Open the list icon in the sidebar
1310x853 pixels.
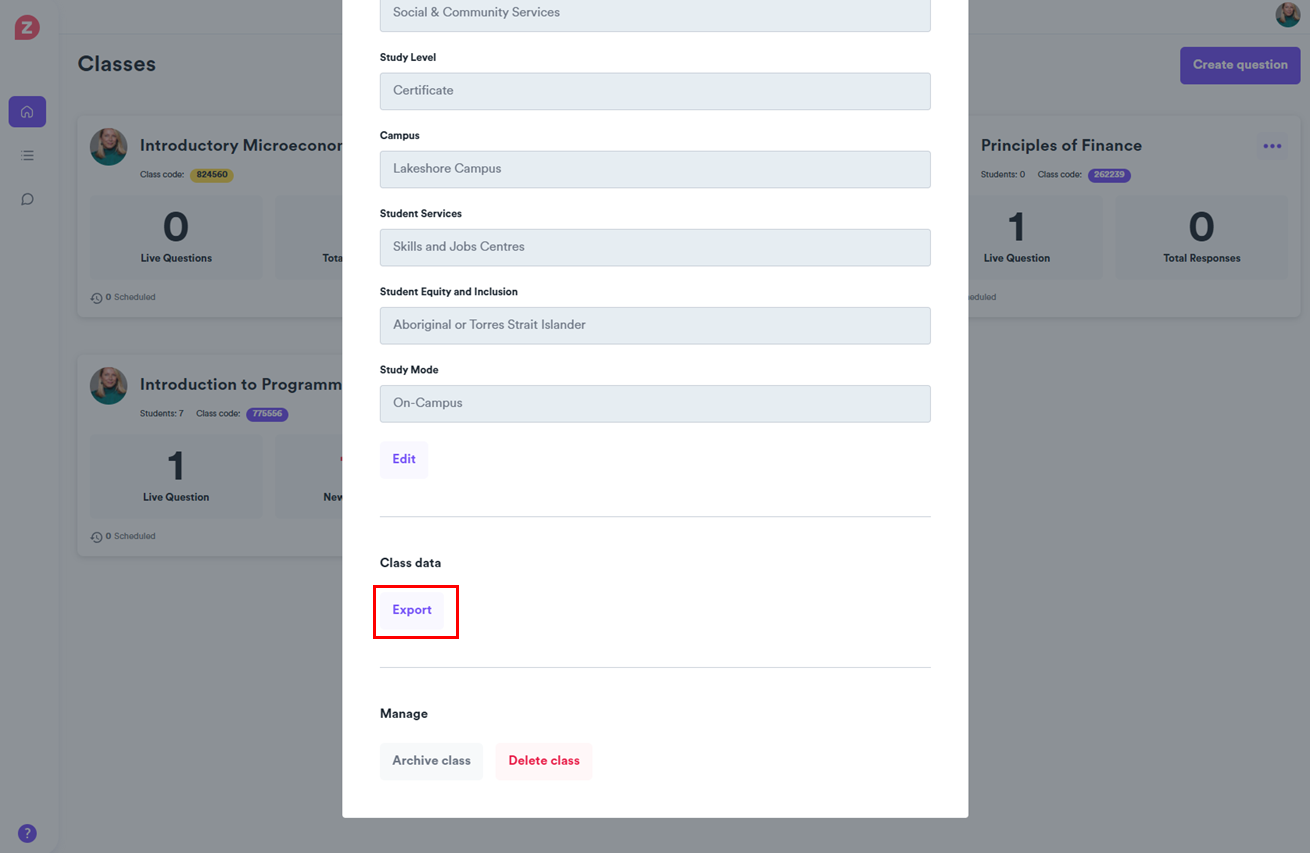point(27,155)
